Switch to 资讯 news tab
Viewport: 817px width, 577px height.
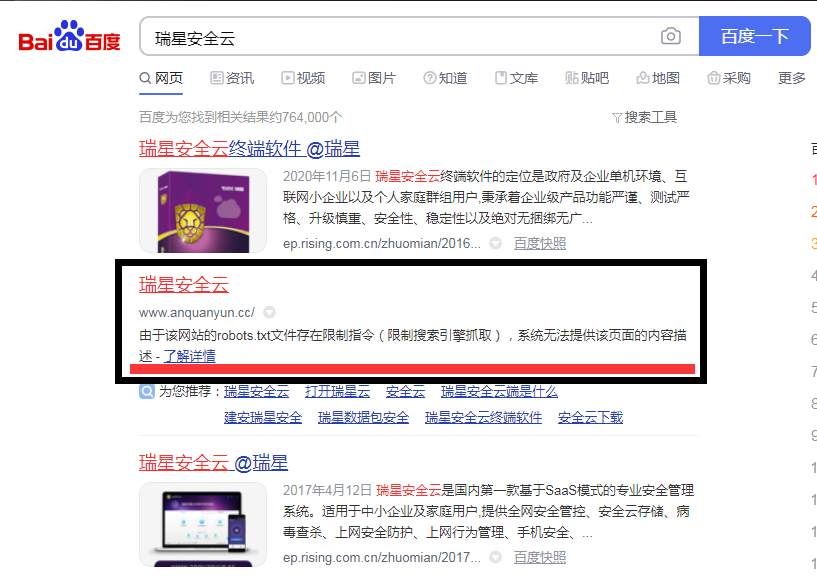click(x=232, y=78)
